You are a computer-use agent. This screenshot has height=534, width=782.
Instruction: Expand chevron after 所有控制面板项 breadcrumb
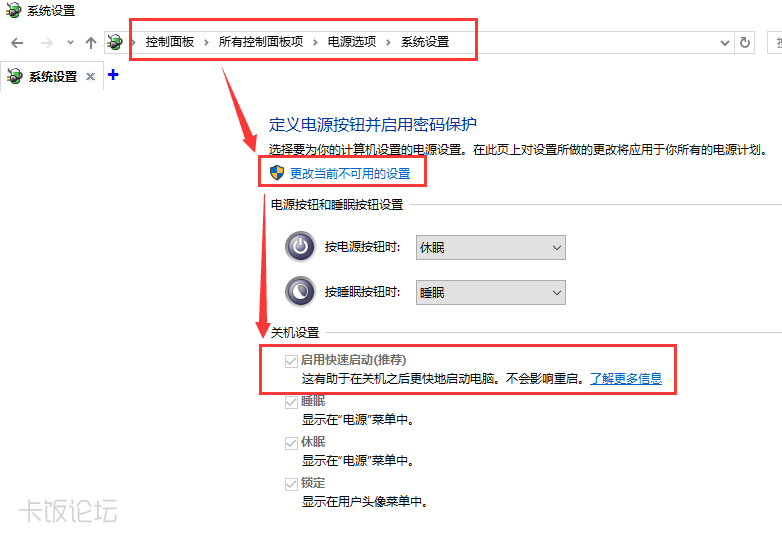[x=315, y=42]
